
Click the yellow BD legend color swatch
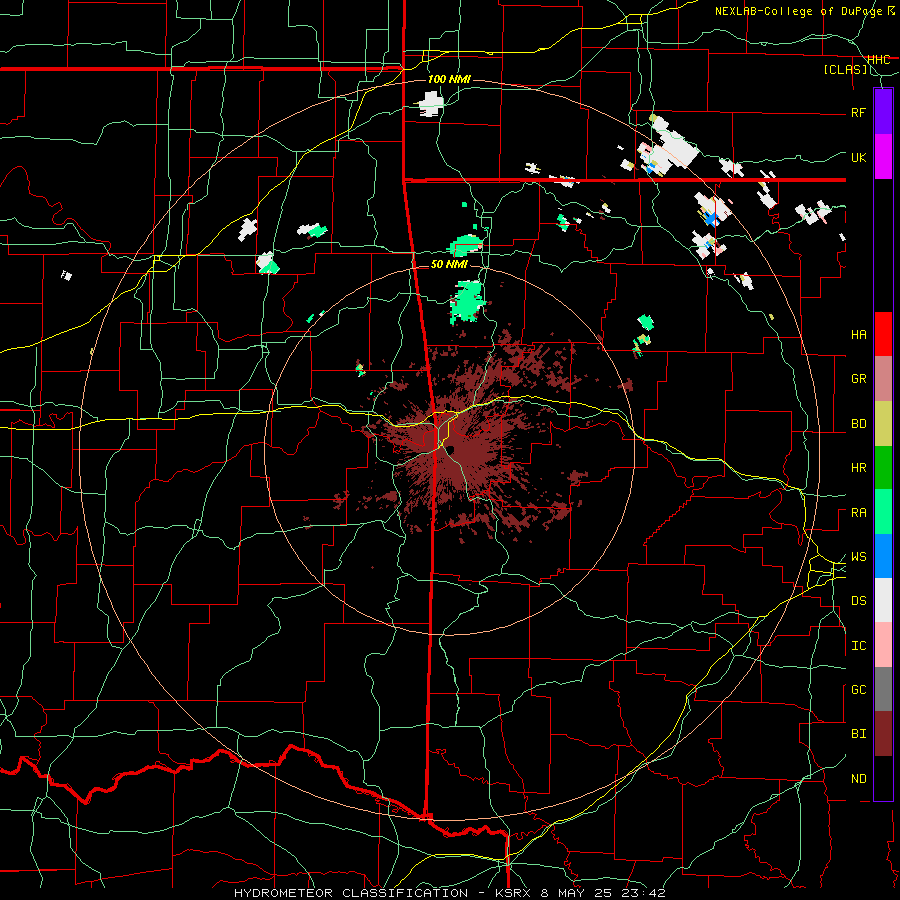coord(883,424)
